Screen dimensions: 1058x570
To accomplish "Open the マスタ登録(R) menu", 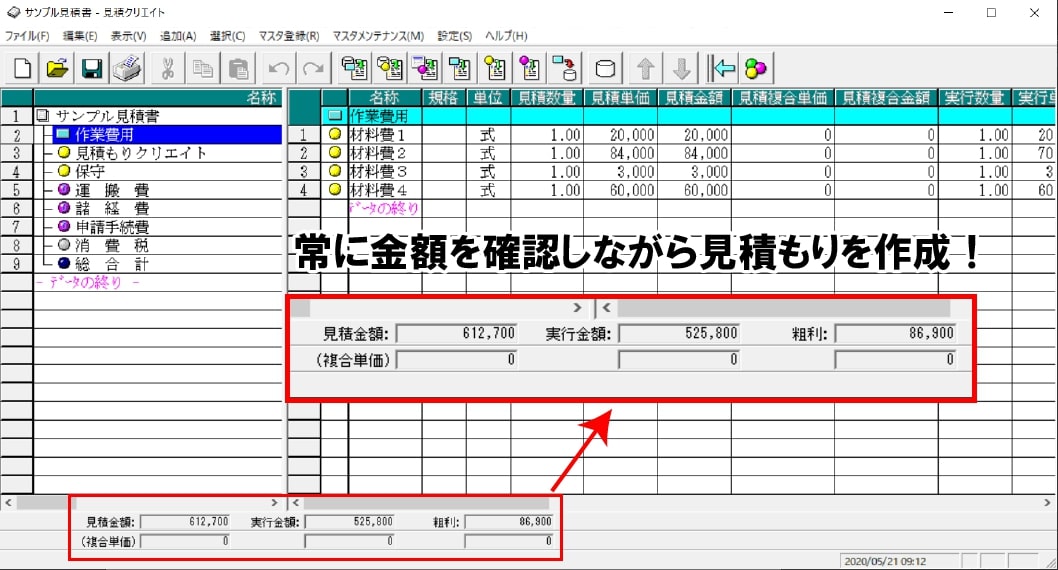I will click(x=289, y=36).
